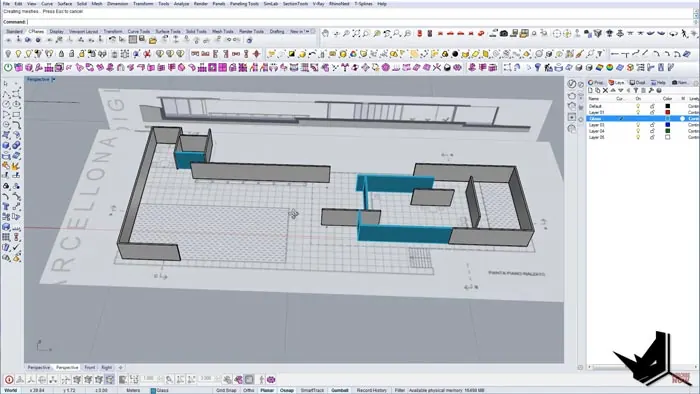Switch to the Right viewport tab
The width and height of the screenshot is (700, 394).
pyautogui.click(x=106, y=368)
